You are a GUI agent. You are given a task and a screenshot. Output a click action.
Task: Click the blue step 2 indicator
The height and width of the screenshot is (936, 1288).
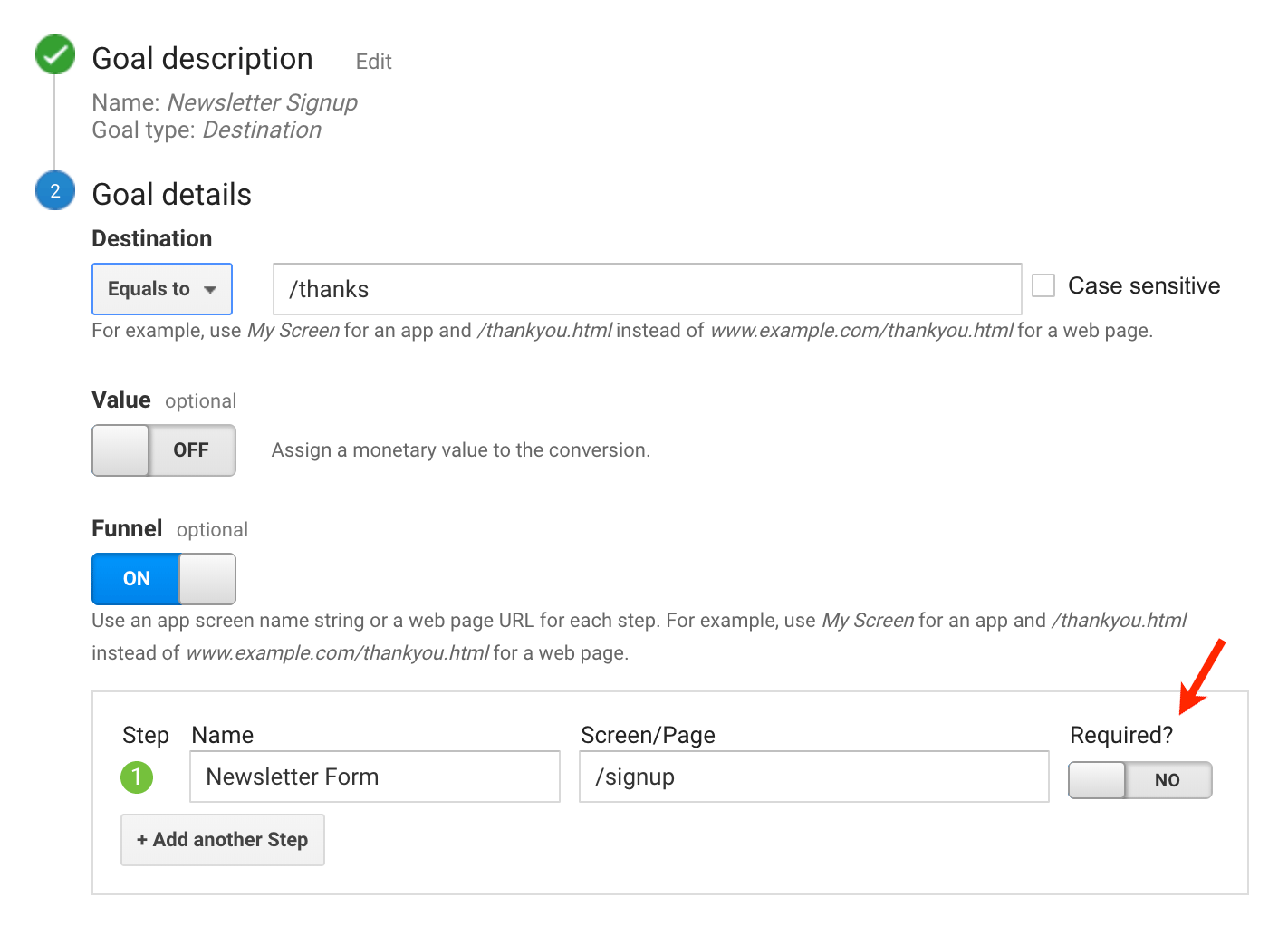(x=54, y=190)
